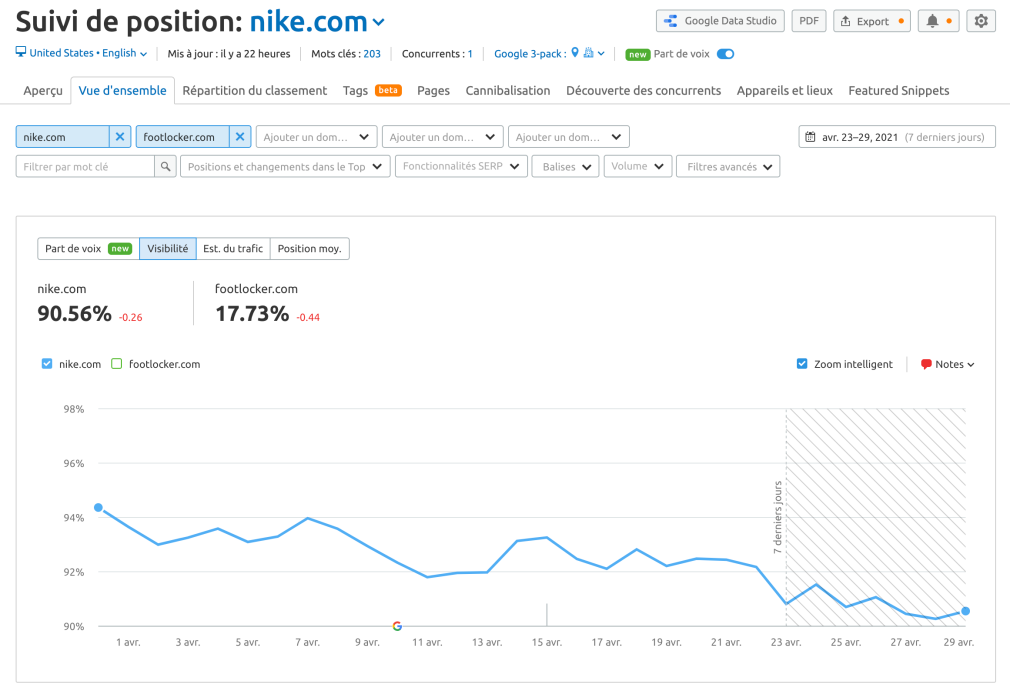1010x694 pixels.
Task: Open the second Ajouter un domaine dropdown
Action: 442,137
